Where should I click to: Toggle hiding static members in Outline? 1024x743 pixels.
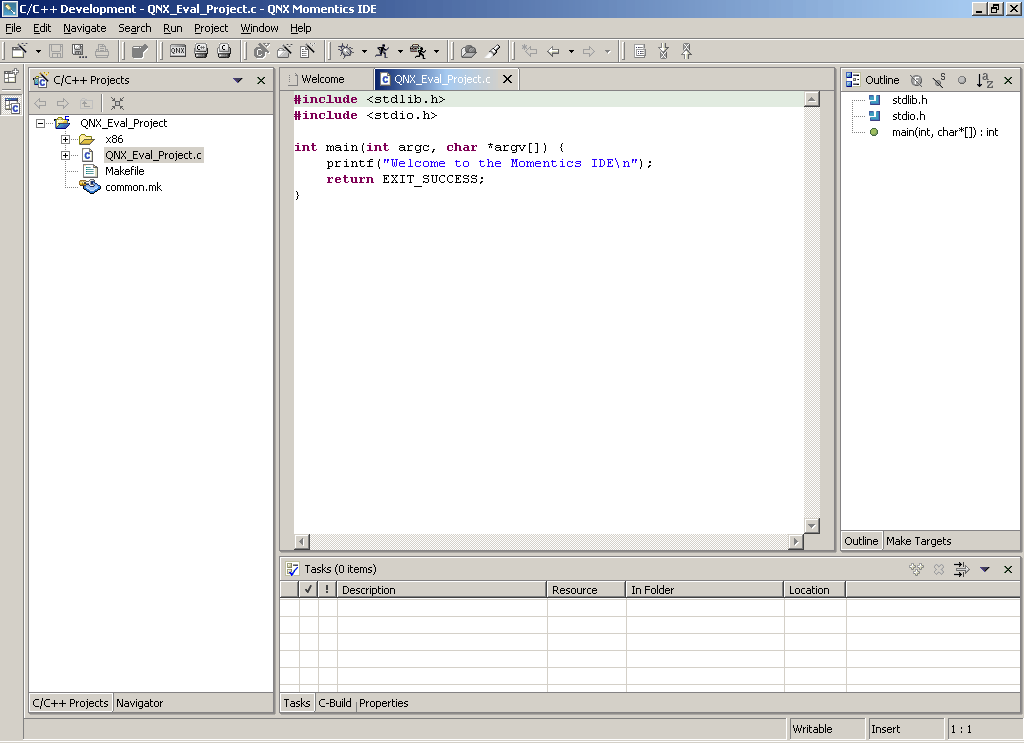point(937,80)
